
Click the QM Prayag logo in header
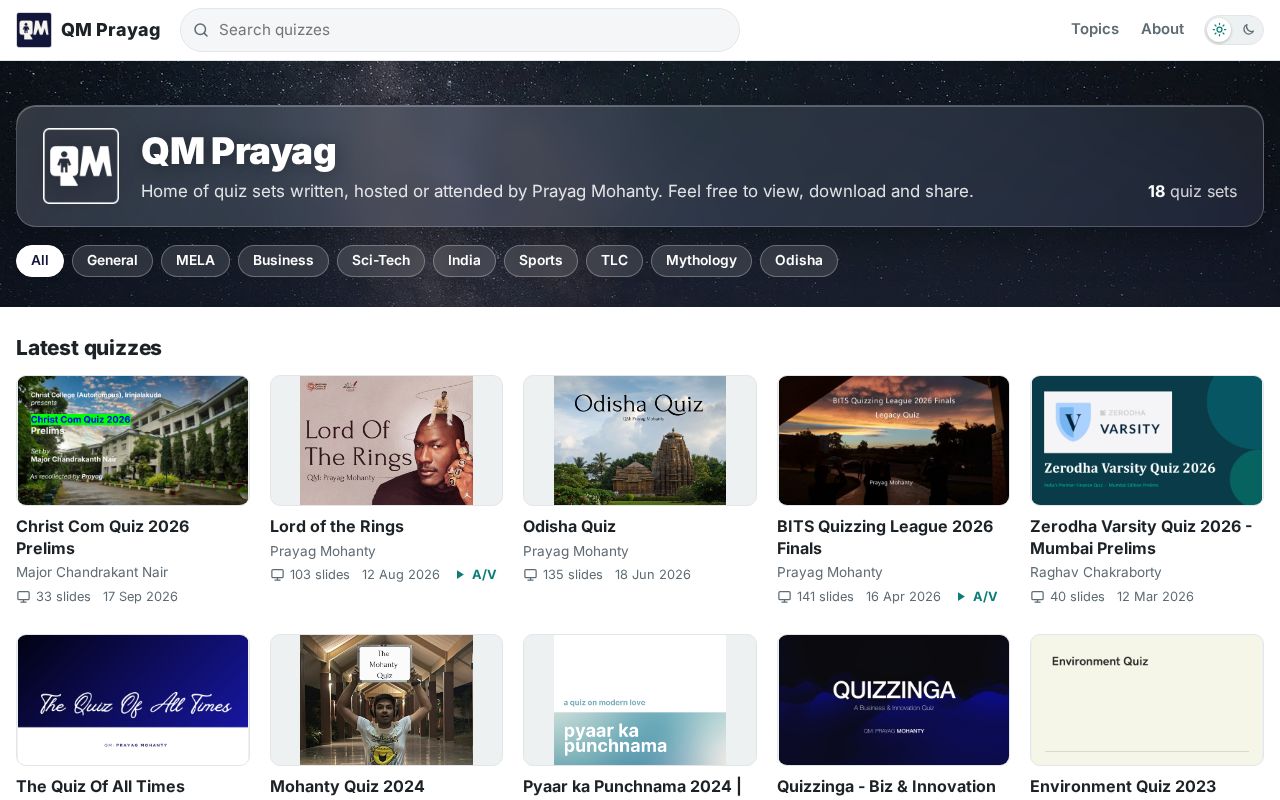pos(34,30)
